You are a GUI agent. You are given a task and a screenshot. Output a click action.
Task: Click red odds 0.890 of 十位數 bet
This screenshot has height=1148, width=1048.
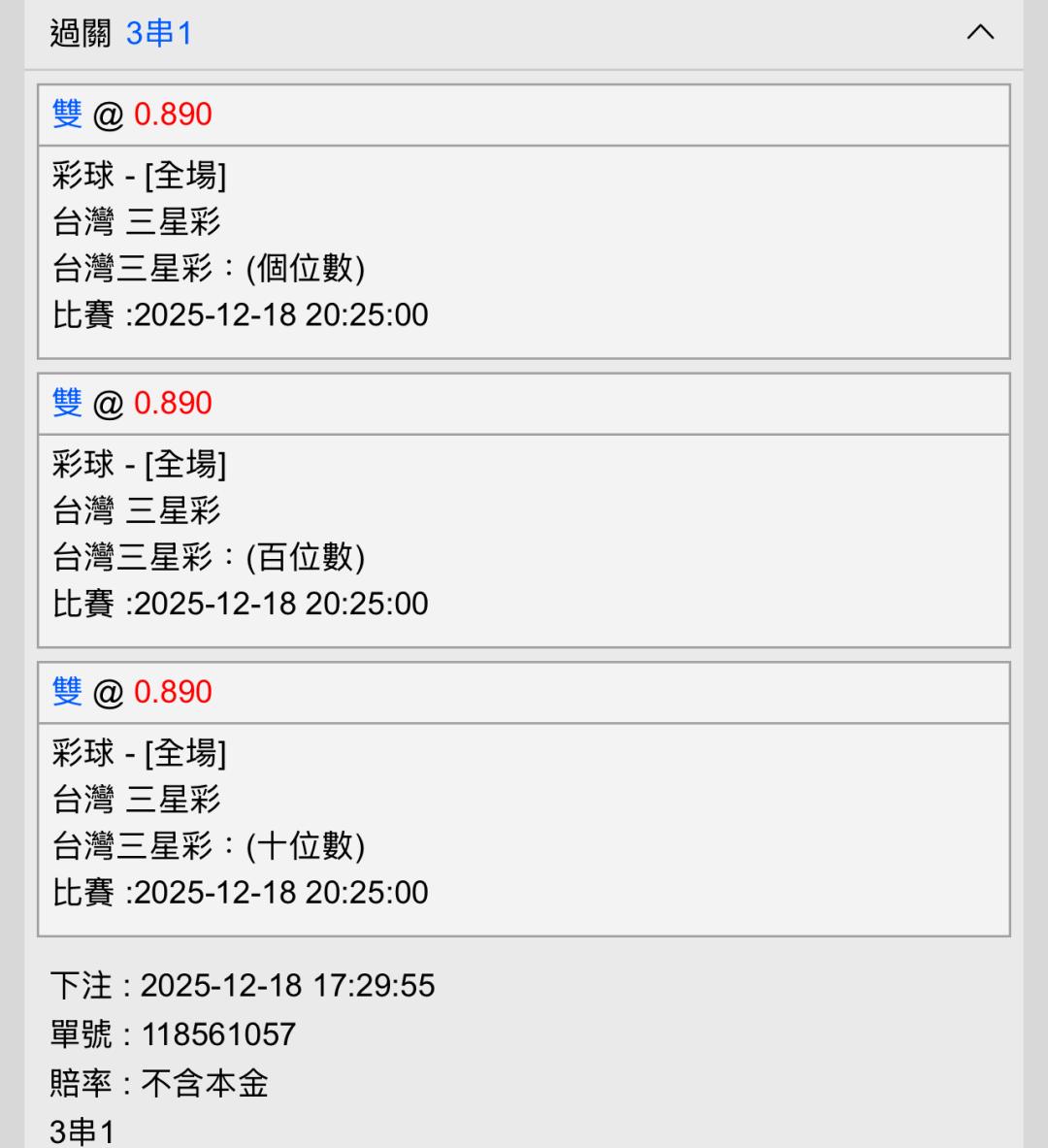coord(173,692)
